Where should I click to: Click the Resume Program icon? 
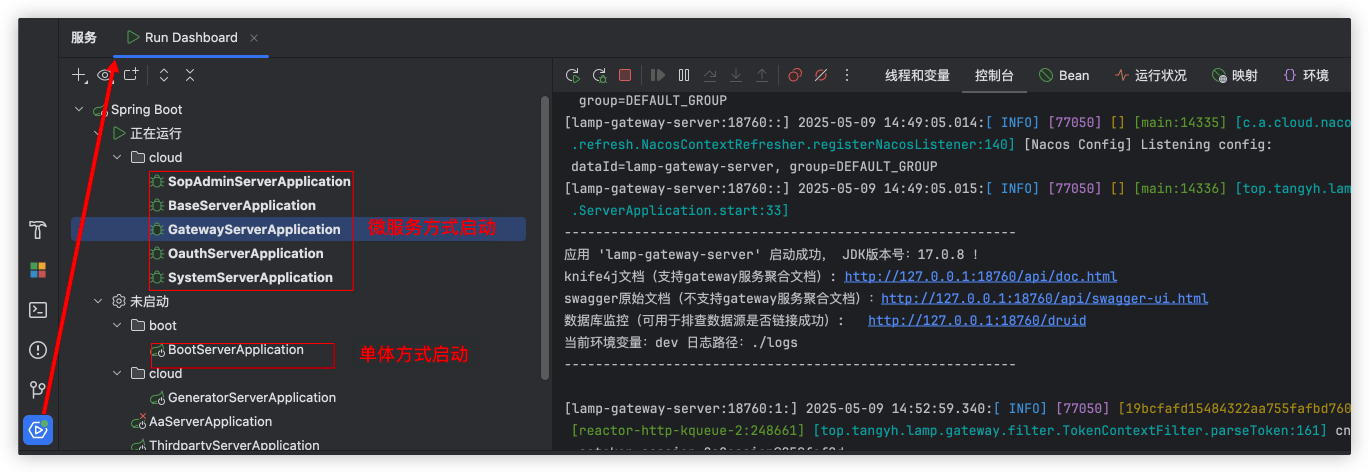coord(657,75)
